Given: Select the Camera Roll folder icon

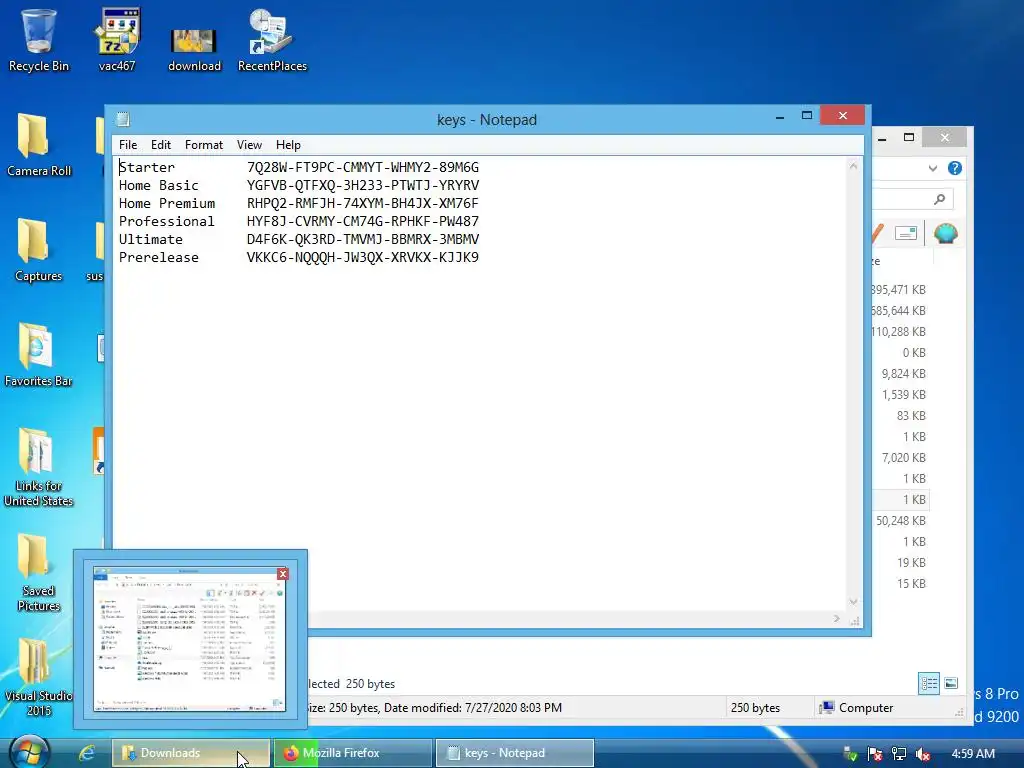Looking at the screenshot, I should [x=39, y=145].
